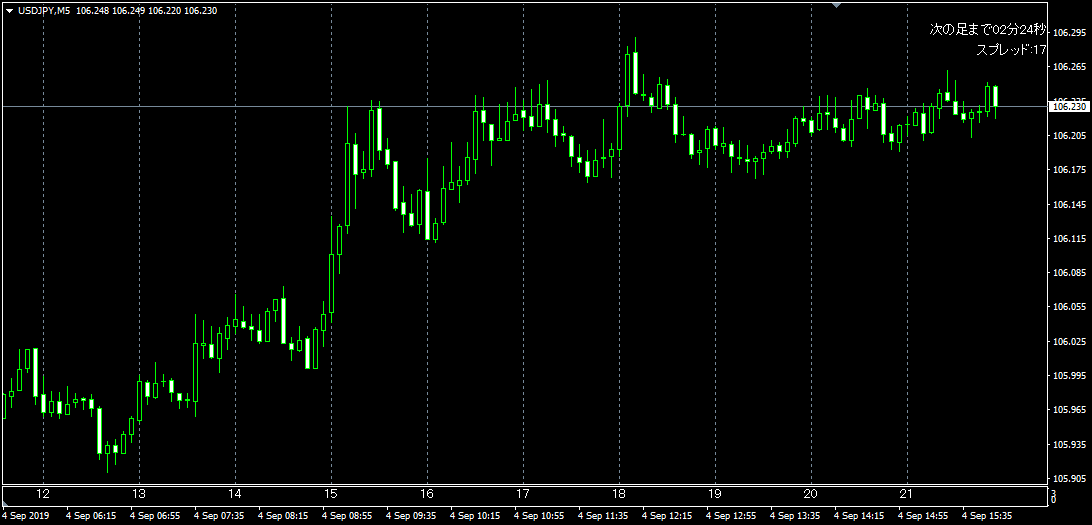Click price scale value 106.145

[1070, 205]
